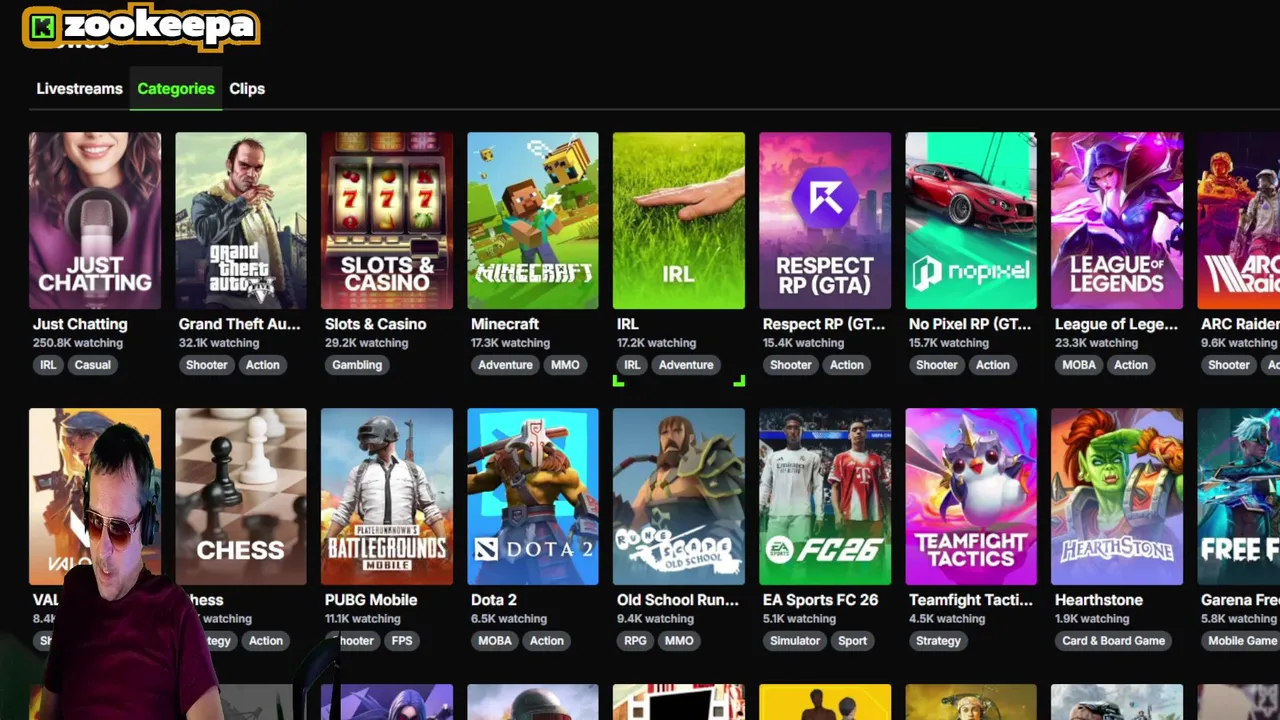Viewport: 1280px width, 720px height.
Task: Open the Hearthstone cover image
Action: point(1117,496)
